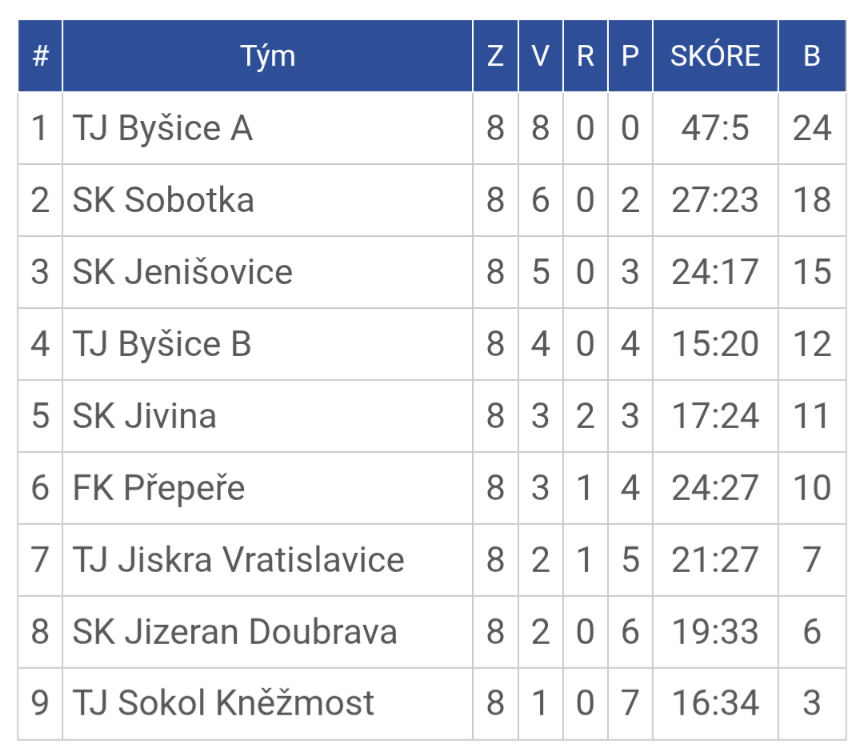Click TJ Sokol Kněžmost team name
The width and height of the screenshot is (864, 754).
pos(223,703)
